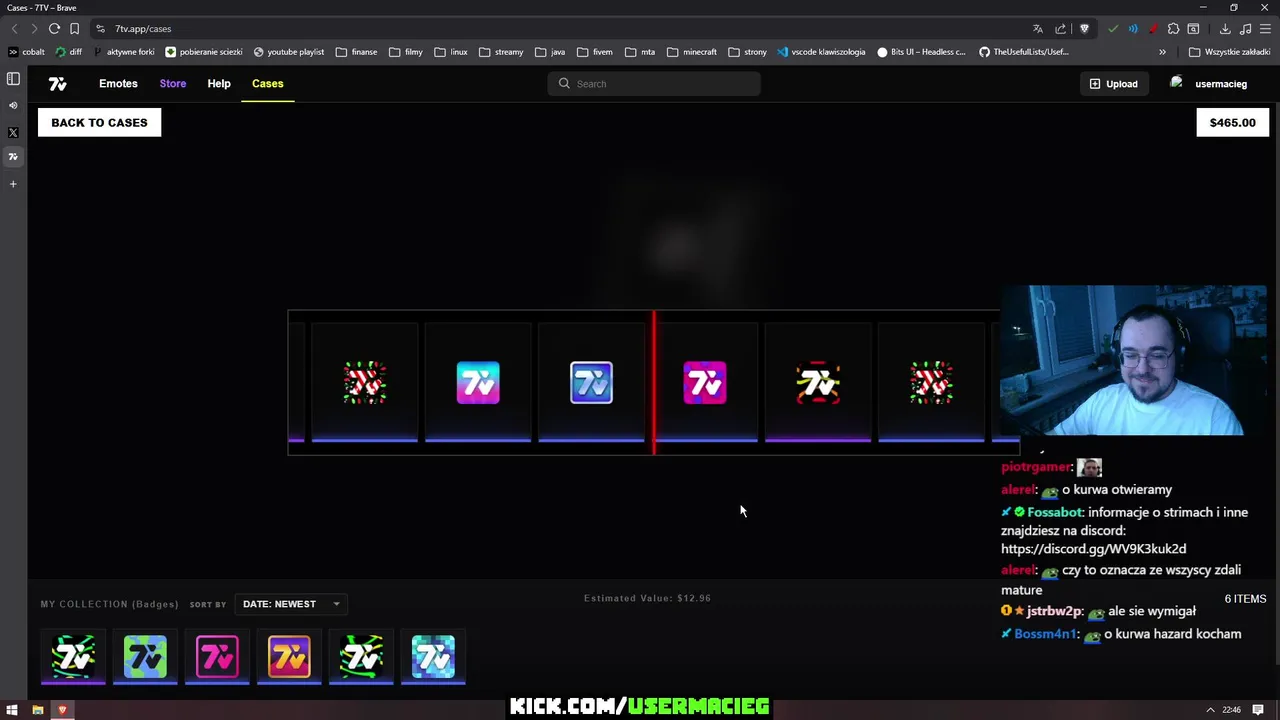Open the X icon in sidebar
The image size is (1280, 720).
[x=13, y=132]
